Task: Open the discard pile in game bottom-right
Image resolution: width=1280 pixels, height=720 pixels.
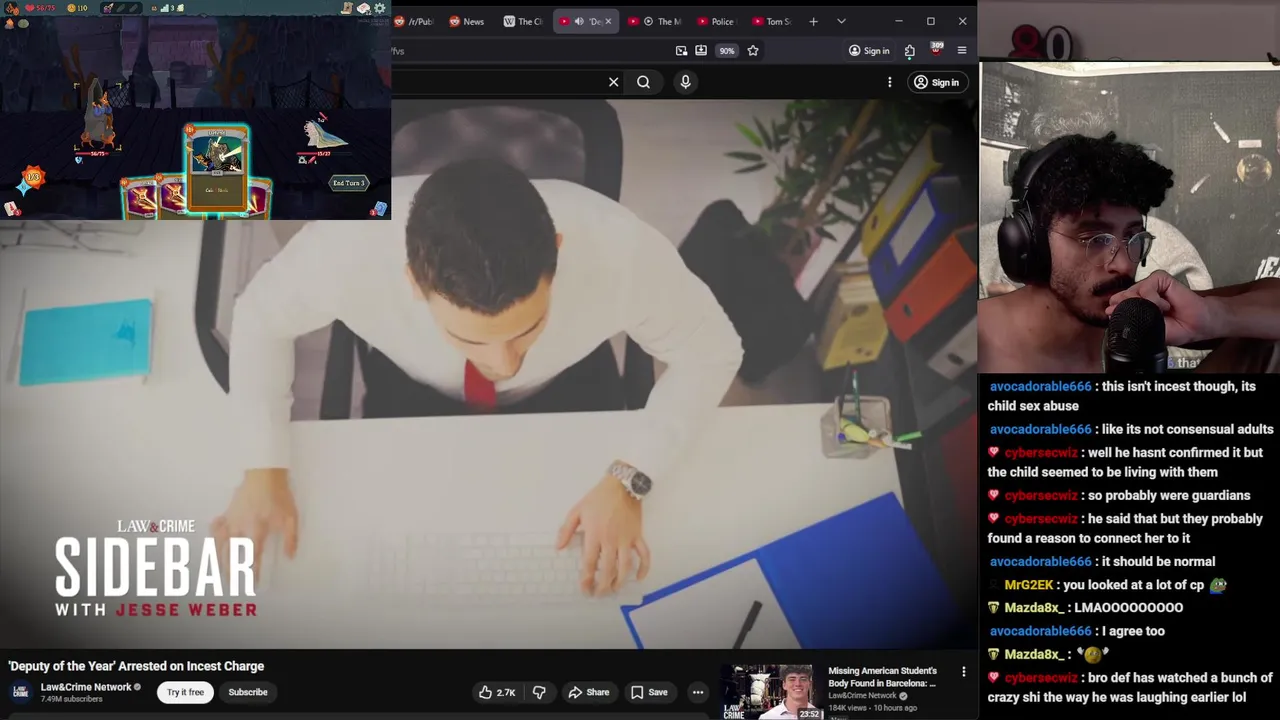Action: [x=380, y=208]
